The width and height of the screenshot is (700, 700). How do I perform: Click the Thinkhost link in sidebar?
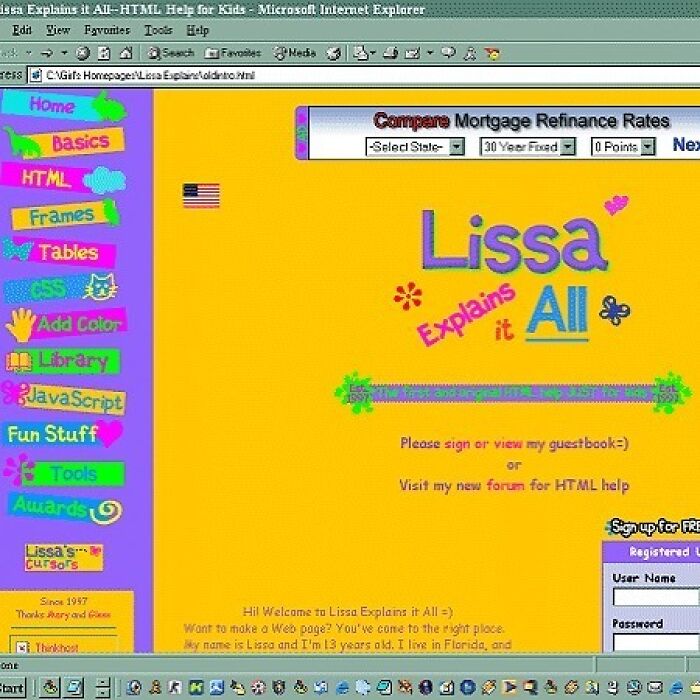[x=57, y=647]
